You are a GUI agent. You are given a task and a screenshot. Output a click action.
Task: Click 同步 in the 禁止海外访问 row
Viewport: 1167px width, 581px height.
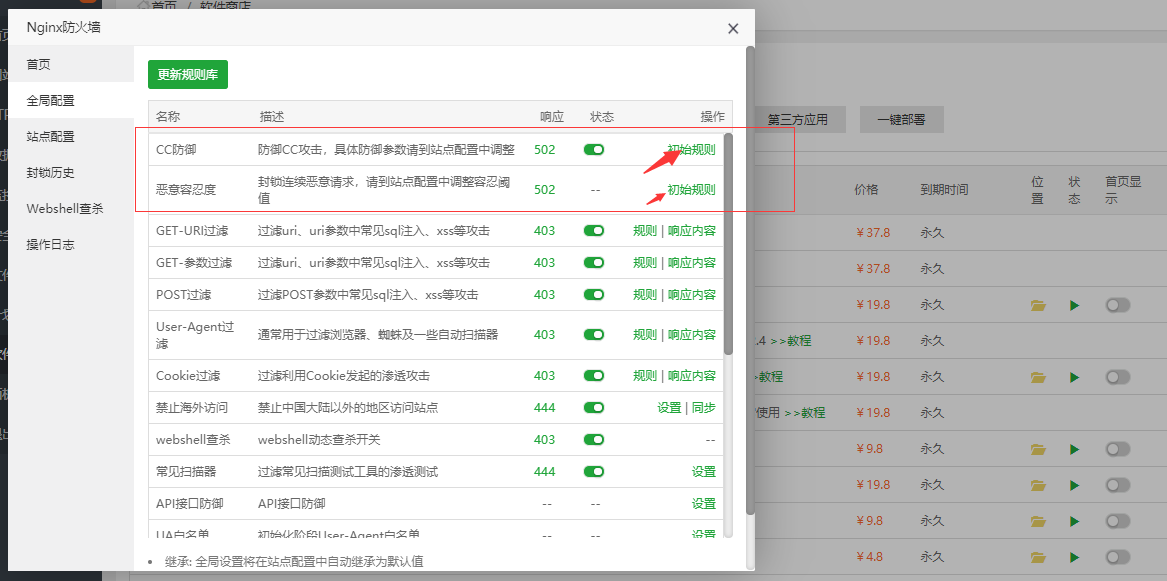click(704, 408)
